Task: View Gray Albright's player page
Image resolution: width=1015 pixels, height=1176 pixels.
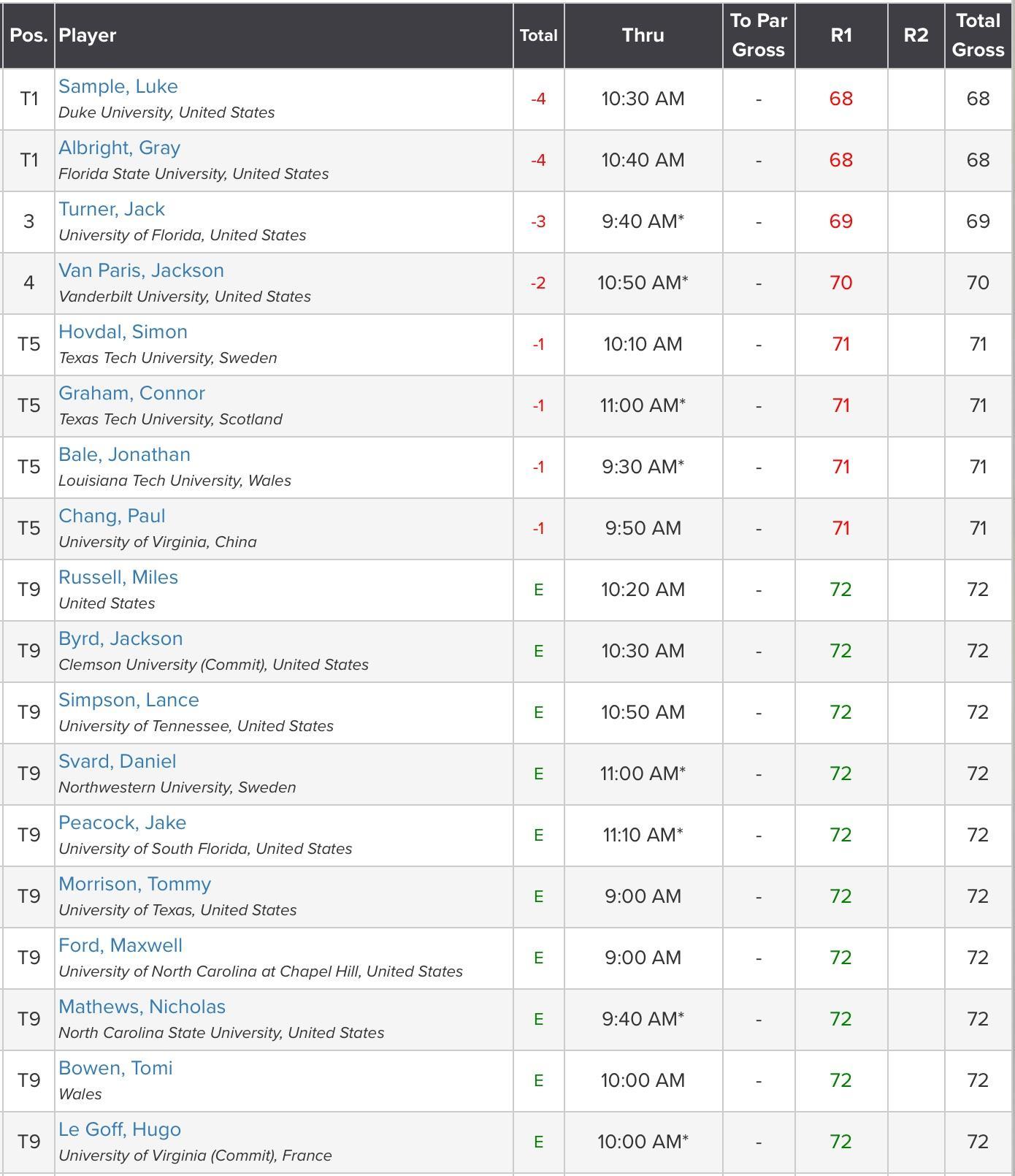Action: [x=118, y=148]
